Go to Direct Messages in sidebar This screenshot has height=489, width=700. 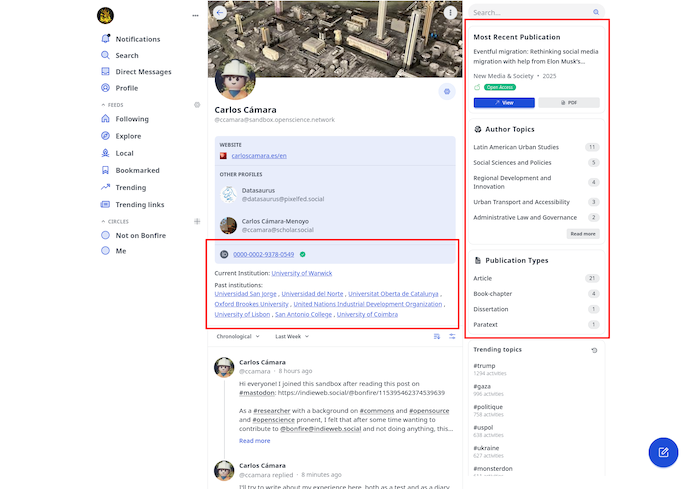pos(143,72)
